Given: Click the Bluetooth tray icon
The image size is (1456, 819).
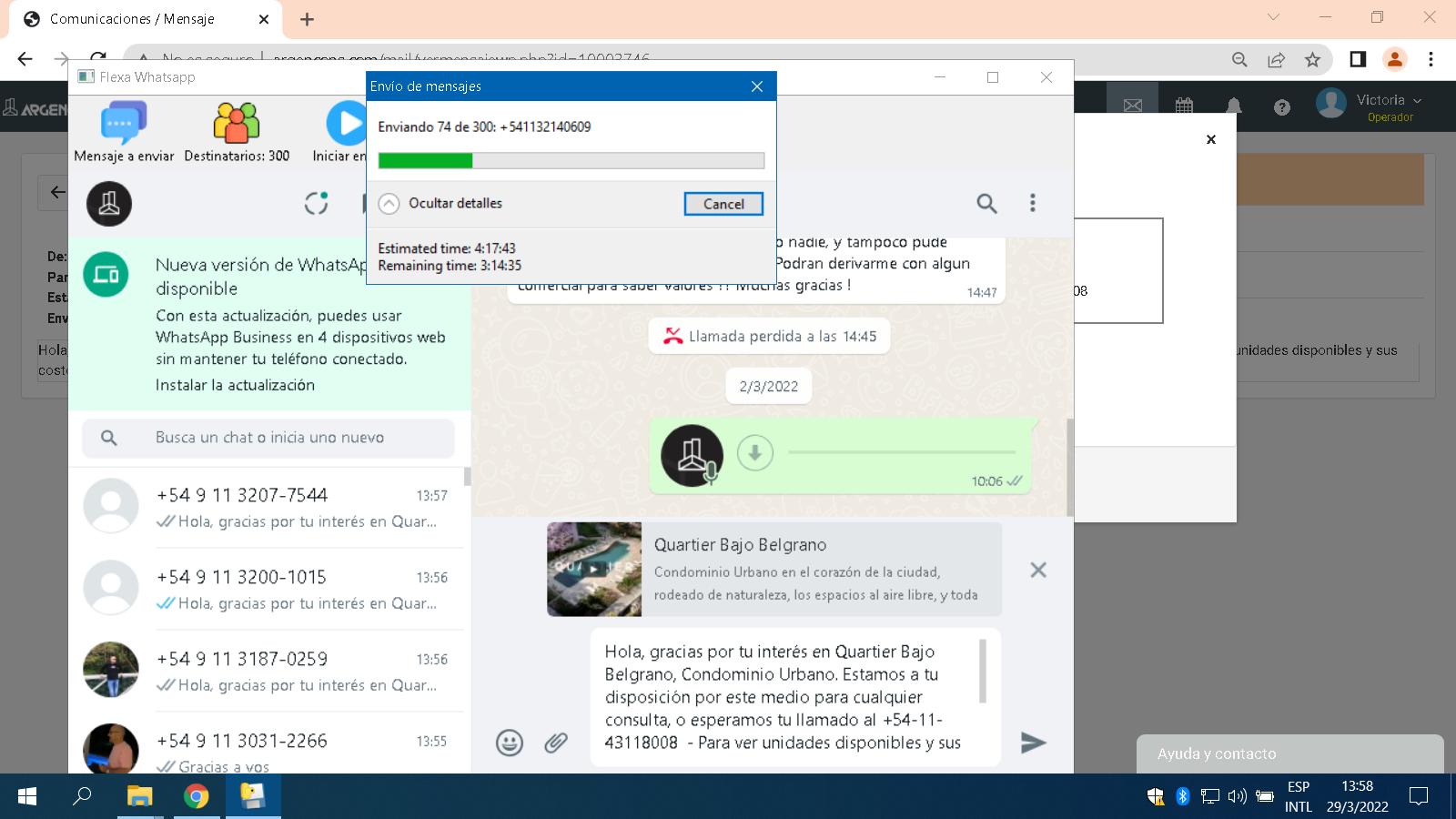Looking at the screenshot, I should (x=1183, y=796).
